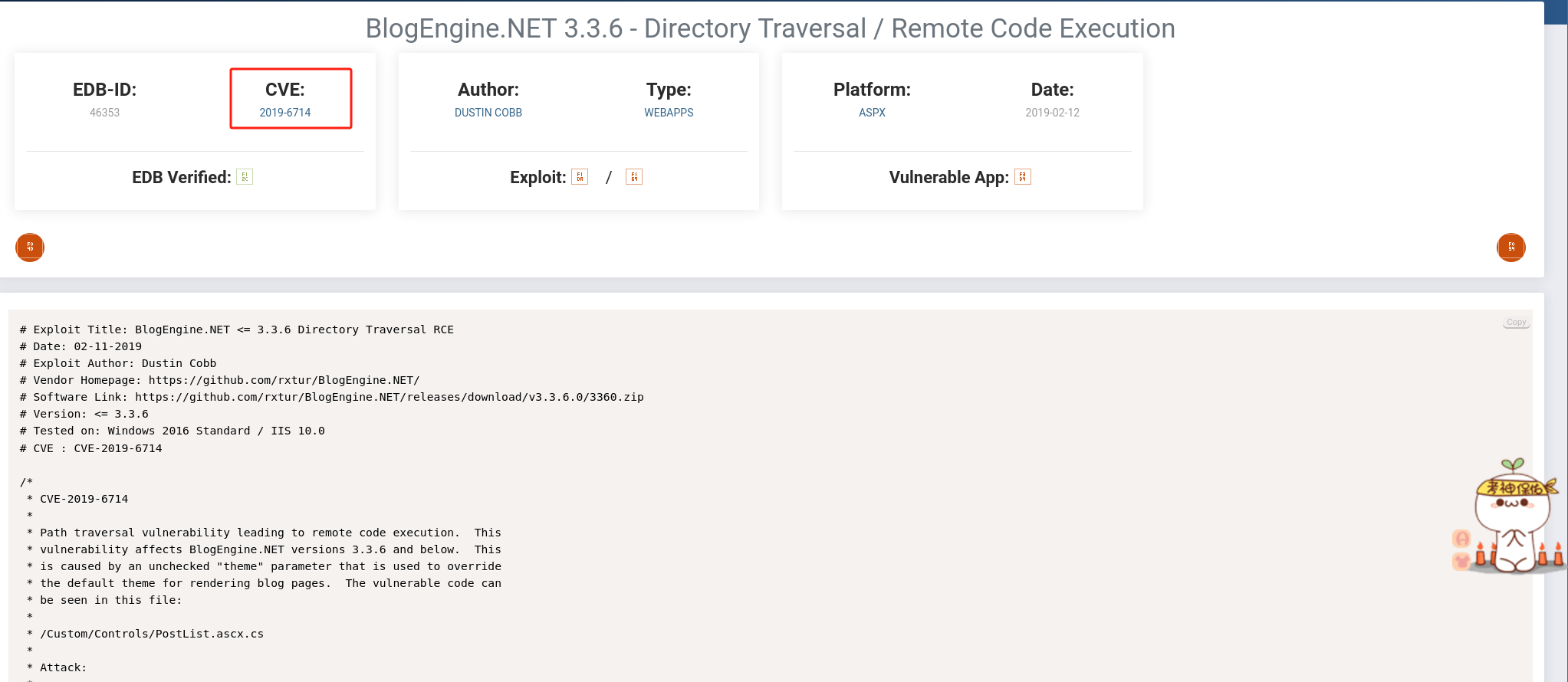
Task: Open raw exploit view icon after the slash
Action: pos(634,177)
